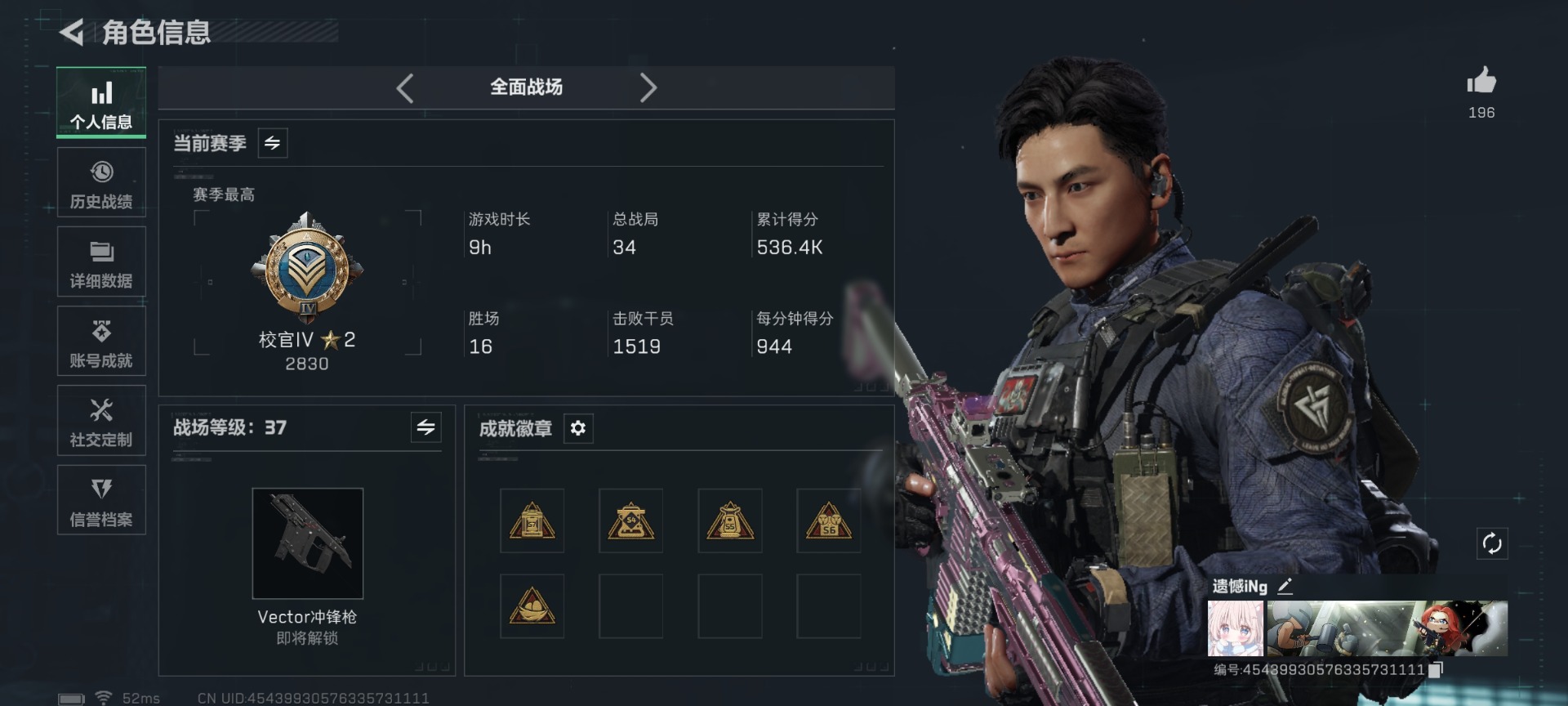The height and width of the screenshot is (706, 1568).
Task: Switch to next game mode arrow
Action: coord(648,87)
